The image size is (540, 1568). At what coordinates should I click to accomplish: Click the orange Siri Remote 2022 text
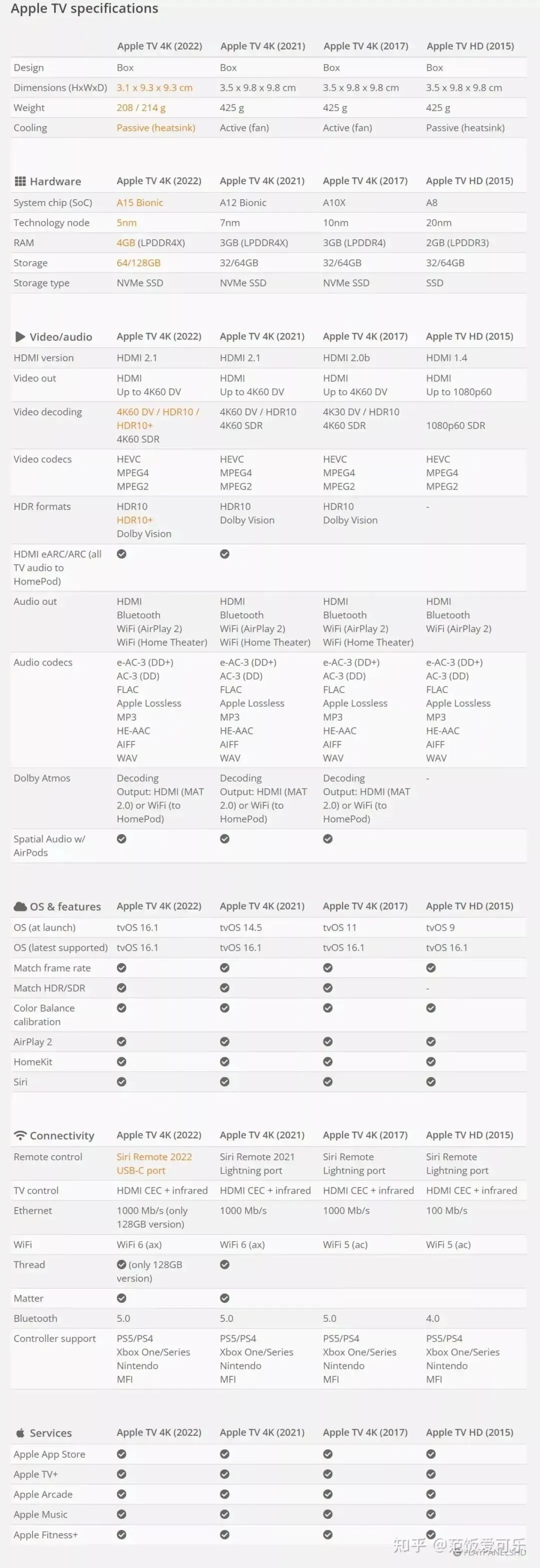pyautogui.click(x=154, y=1157)
